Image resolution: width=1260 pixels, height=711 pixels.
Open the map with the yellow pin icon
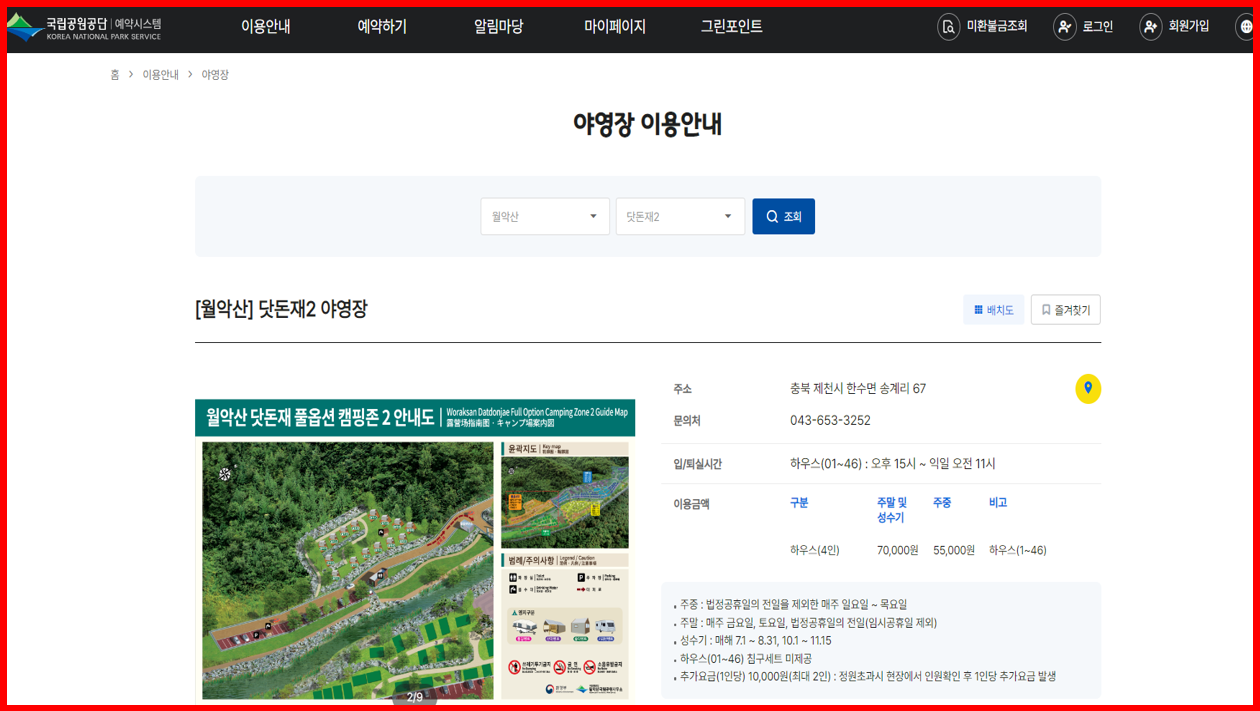point(1088,389)
